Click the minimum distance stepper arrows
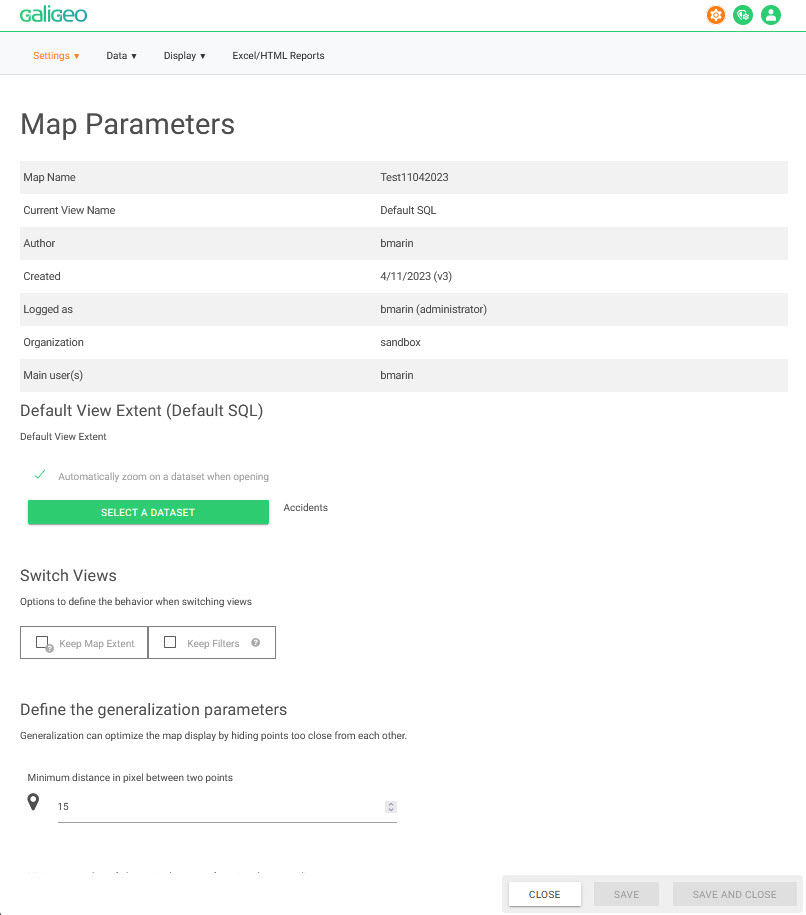This screenshot has width=806, height=915. [x=391, y=807]
